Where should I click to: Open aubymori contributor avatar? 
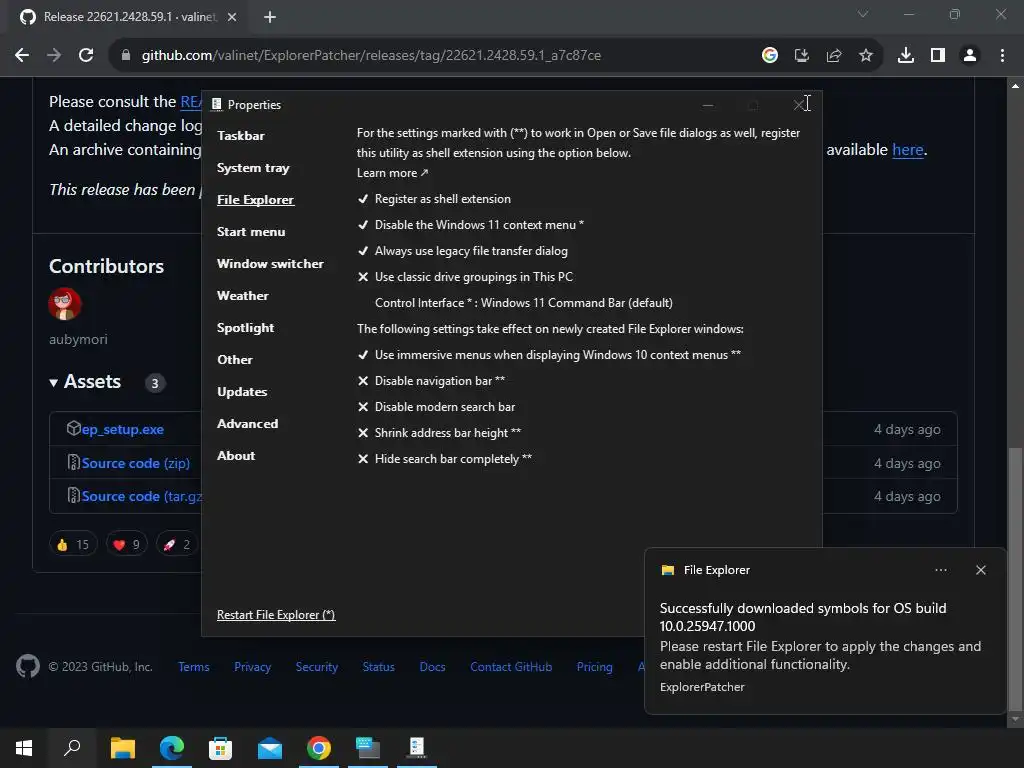coord(65,304)
